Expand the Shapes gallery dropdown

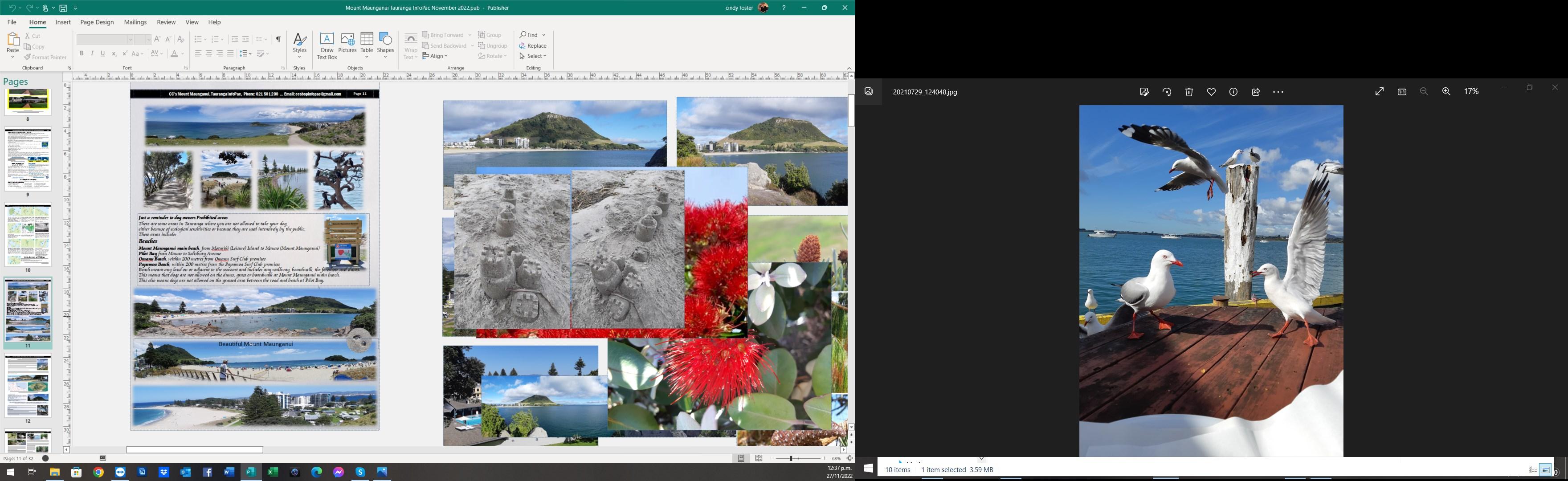pos(385,57)
